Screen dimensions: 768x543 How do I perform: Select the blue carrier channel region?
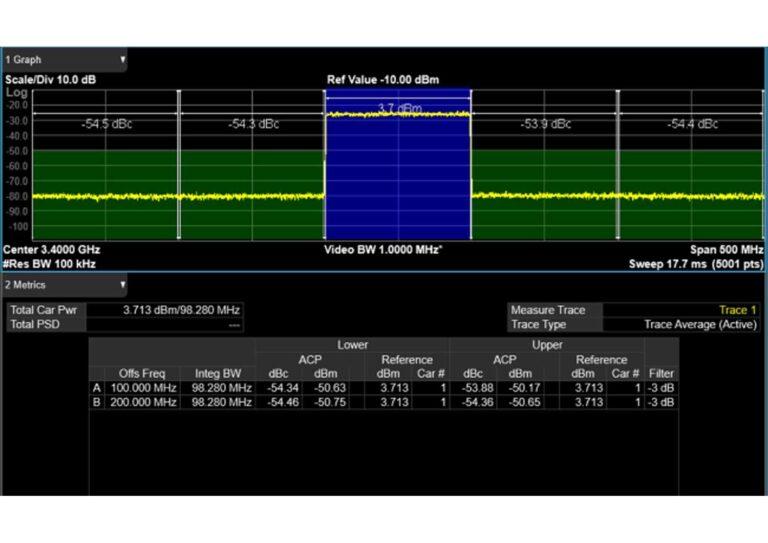pos(398,164)
